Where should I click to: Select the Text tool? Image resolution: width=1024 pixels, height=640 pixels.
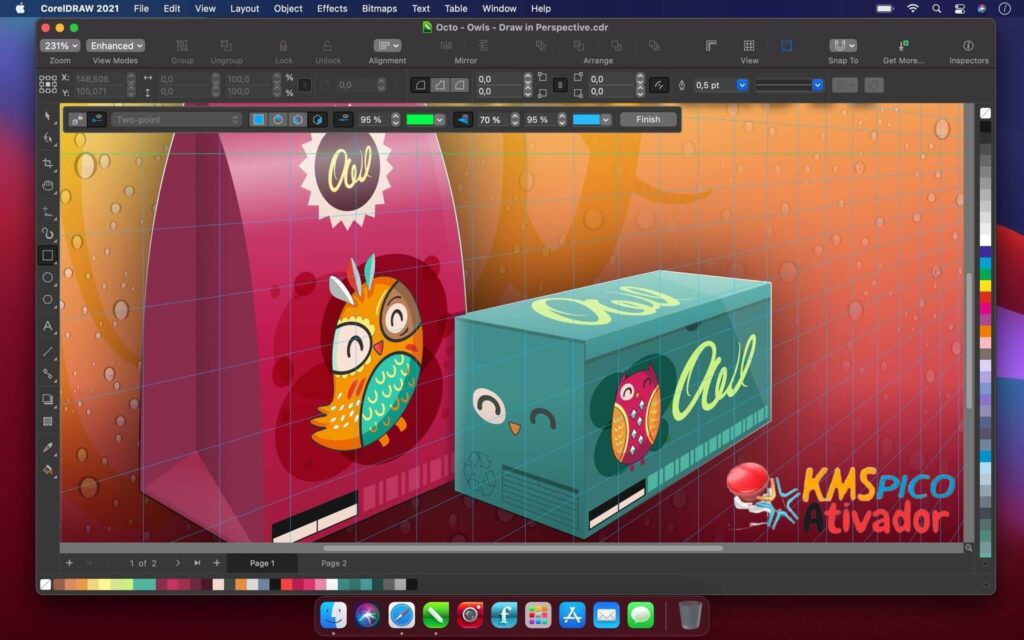[48, 326]
